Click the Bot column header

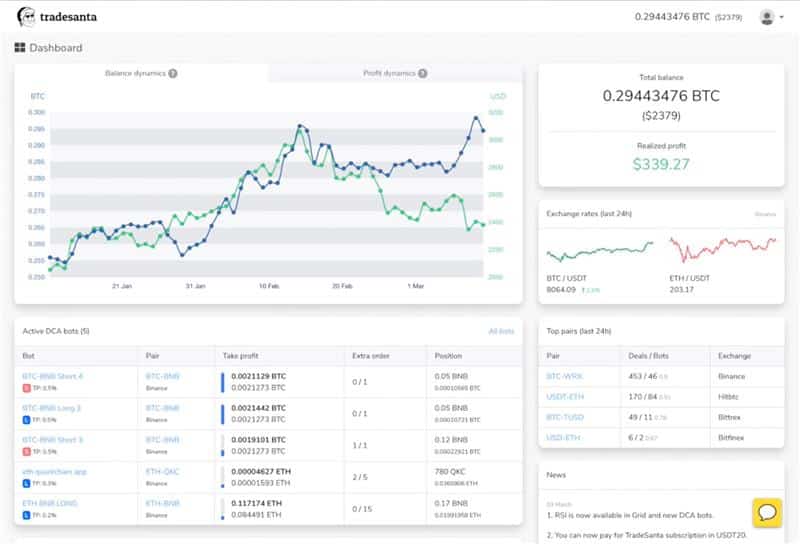[29, 356]
